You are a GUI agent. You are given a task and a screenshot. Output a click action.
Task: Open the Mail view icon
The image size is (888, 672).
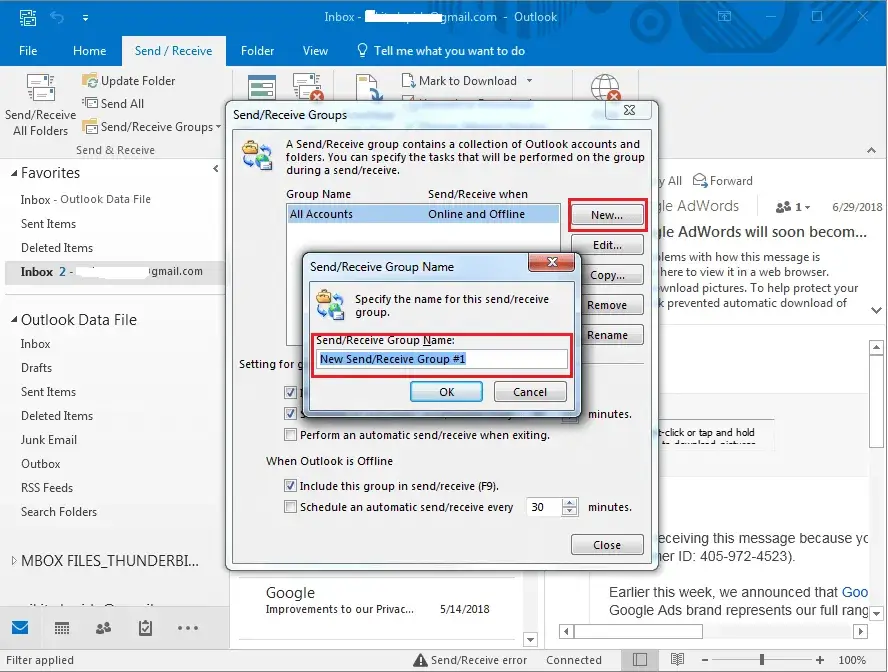click(20, 627)
